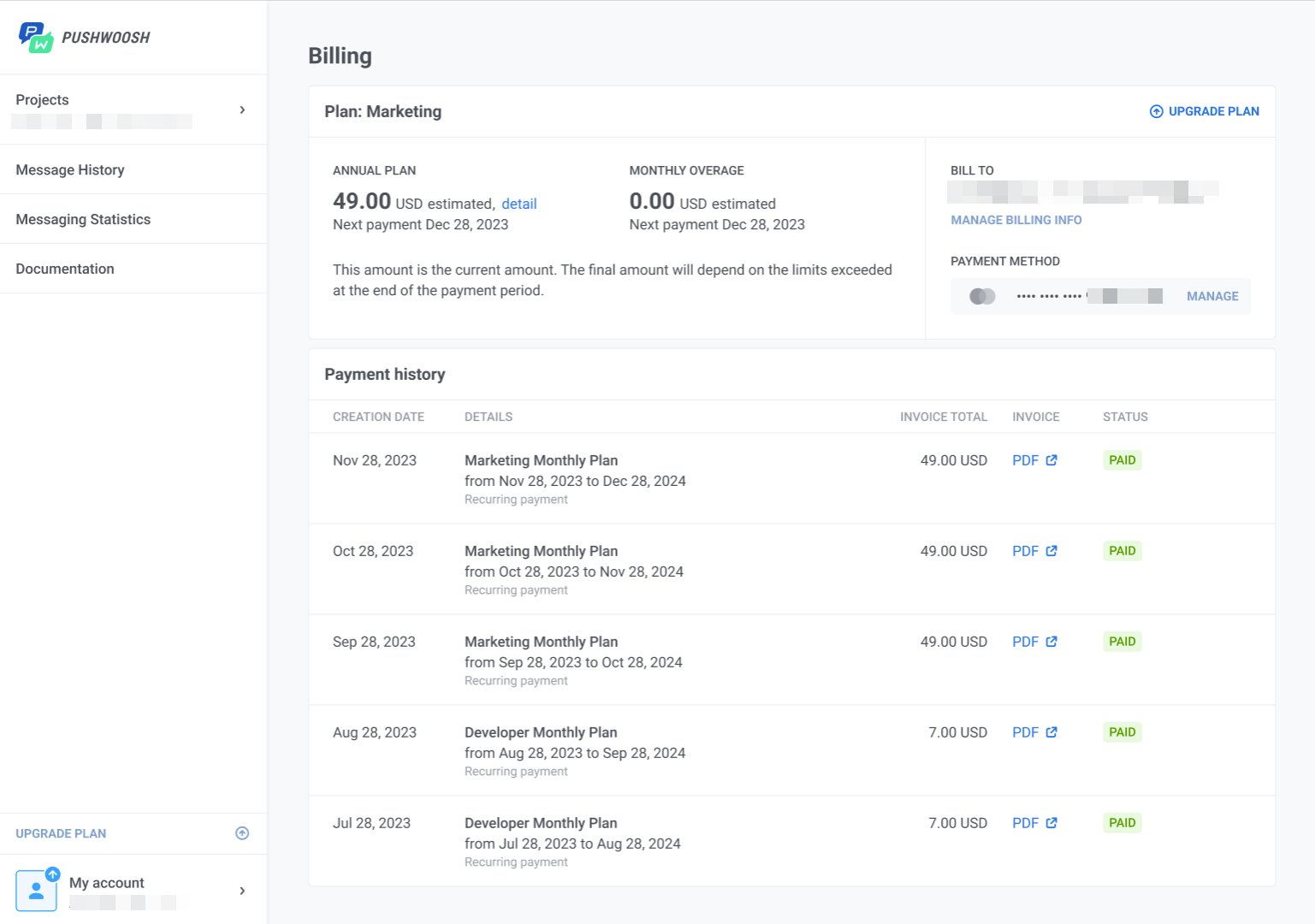Click the circled upgrade arrow icon in sidebar
The height and width of the screenshot is (924, 1315).
point(242,833)
